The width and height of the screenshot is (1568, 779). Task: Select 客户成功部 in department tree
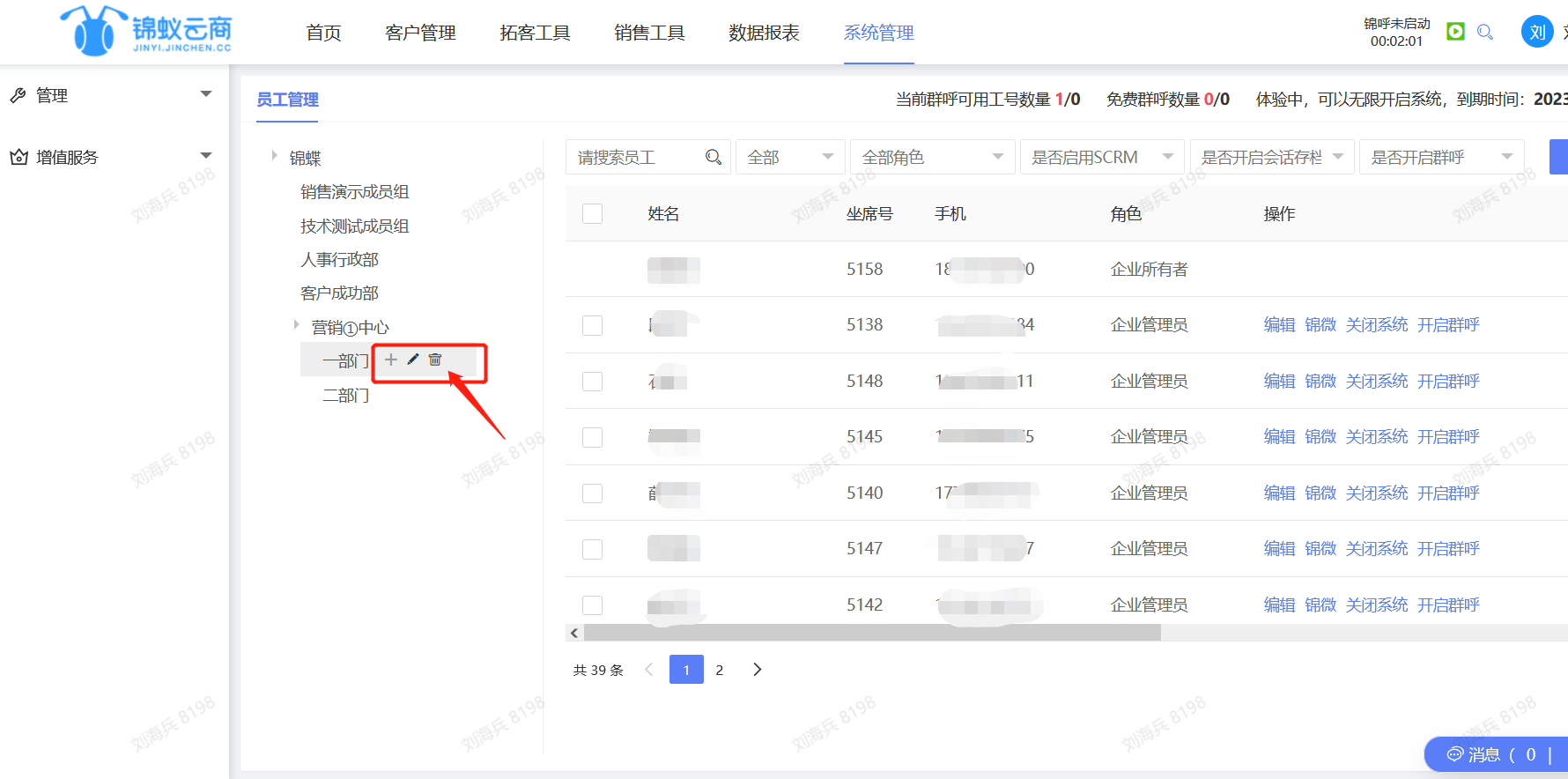(339, 293)
